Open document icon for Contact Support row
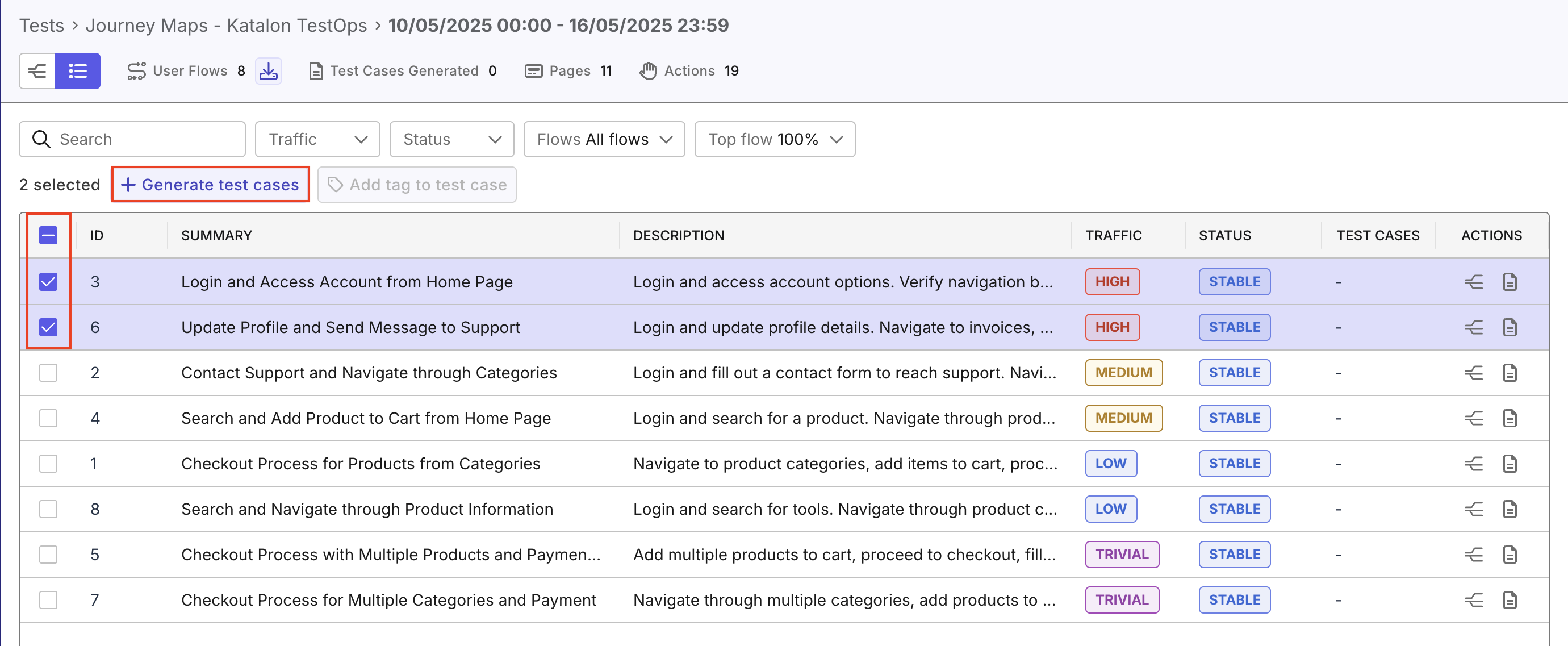1568x646 pixels. 1510,373
